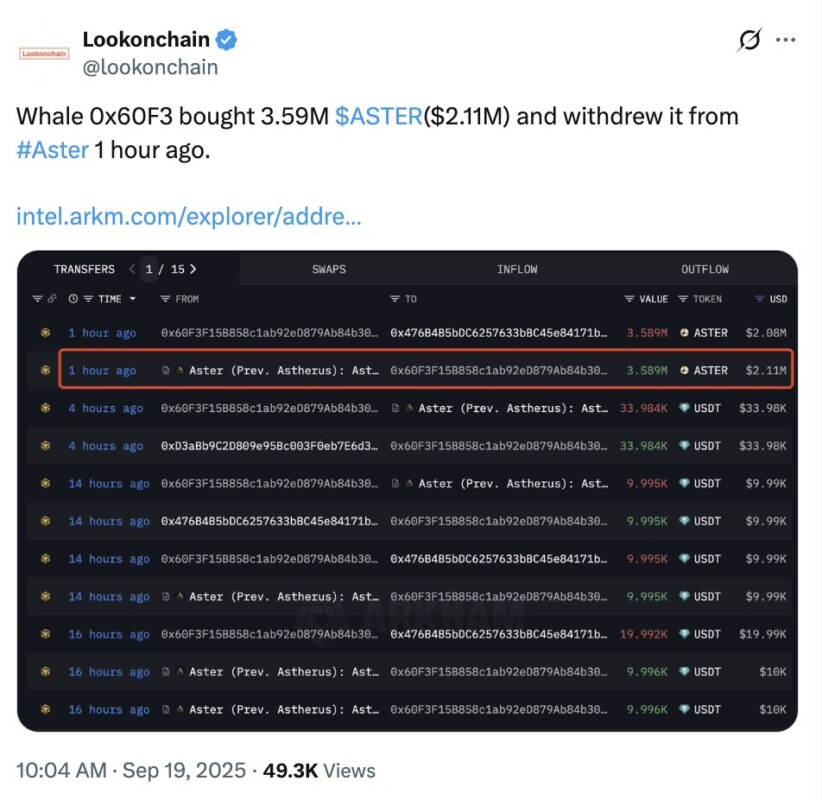Viewport: 822px width, 800px height.
Task: Go to the previous transfers page
Action: pyautogui.click(x=132, y=269)
